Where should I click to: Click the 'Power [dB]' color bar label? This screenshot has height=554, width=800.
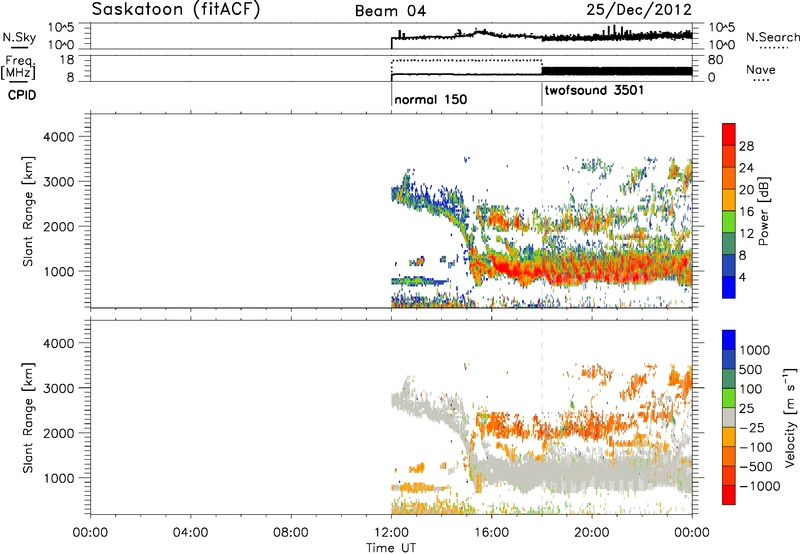[x=763, y=211]
